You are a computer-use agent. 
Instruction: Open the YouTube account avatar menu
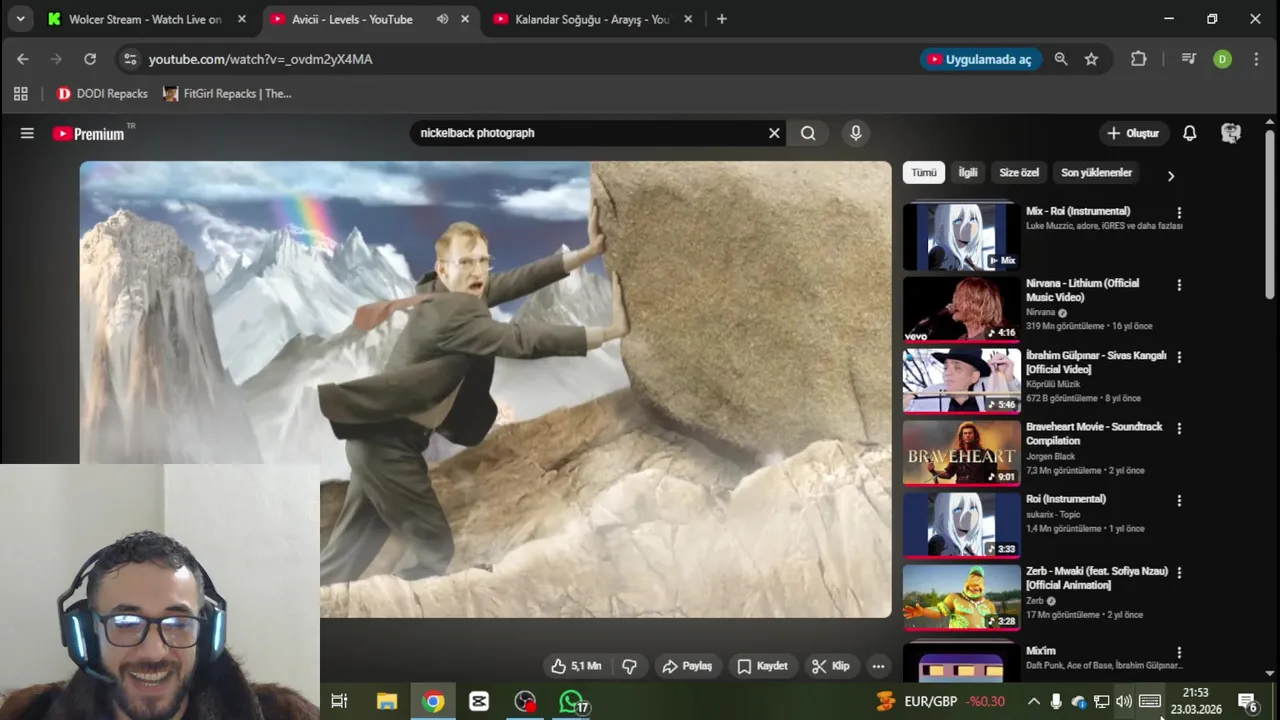tap(1231, 133)
